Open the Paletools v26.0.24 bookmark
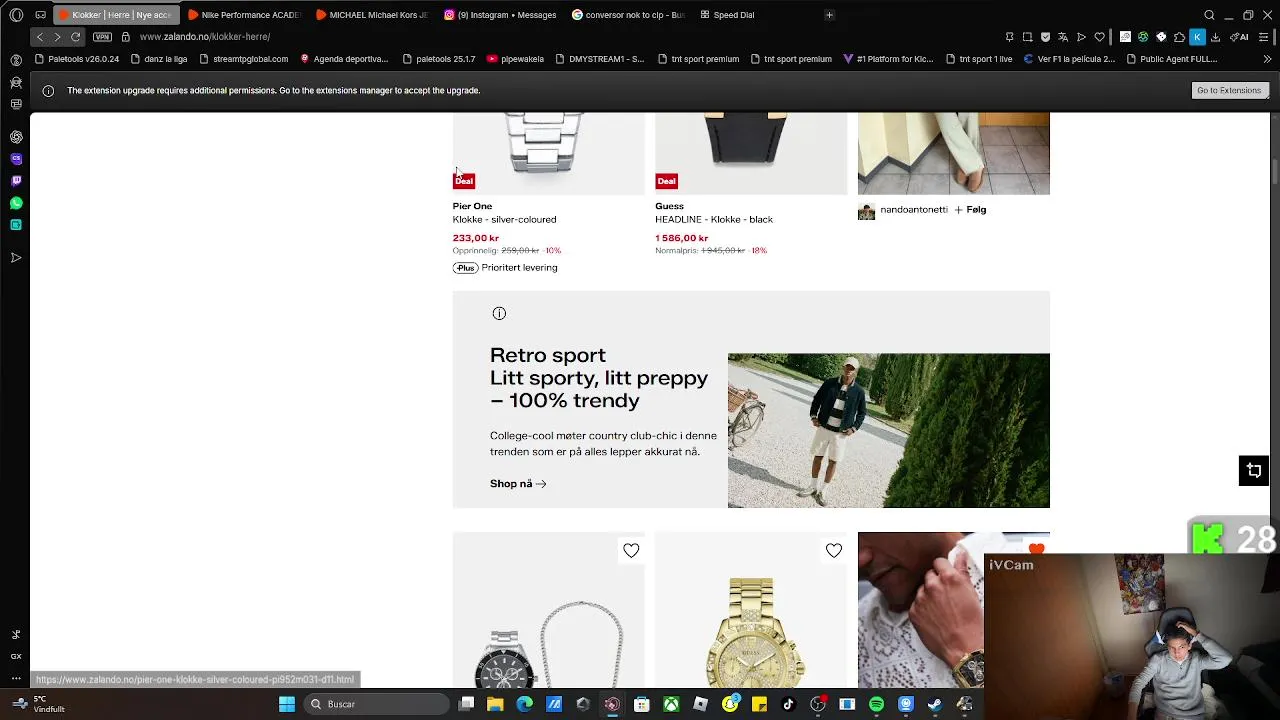The height and width of the screenshot is (720, 1280). click(x=77, y=59)
